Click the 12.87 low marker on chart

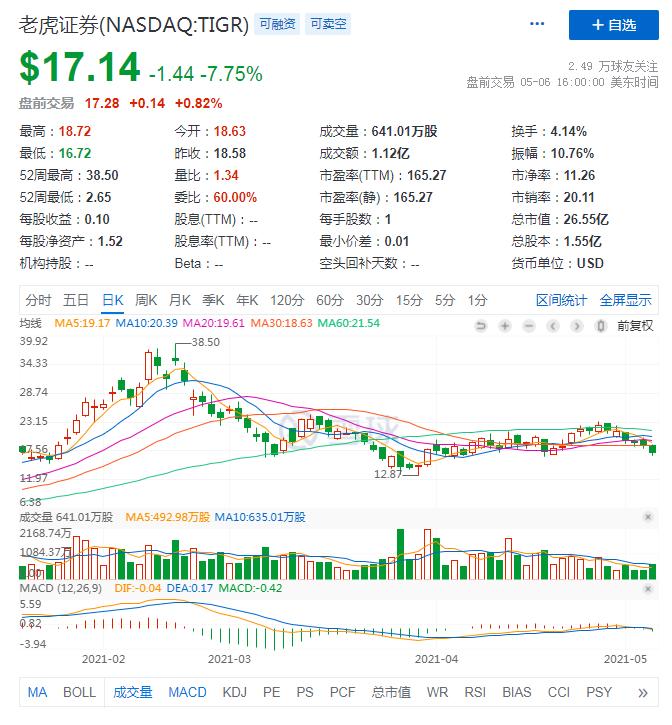coord(388,474)
